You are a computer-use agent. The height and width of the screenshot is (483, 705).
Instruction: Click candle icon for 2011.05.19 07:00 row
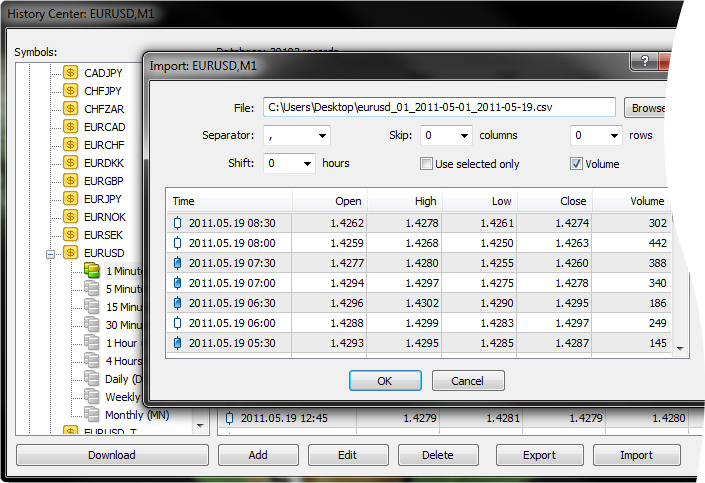coord(178,284)
